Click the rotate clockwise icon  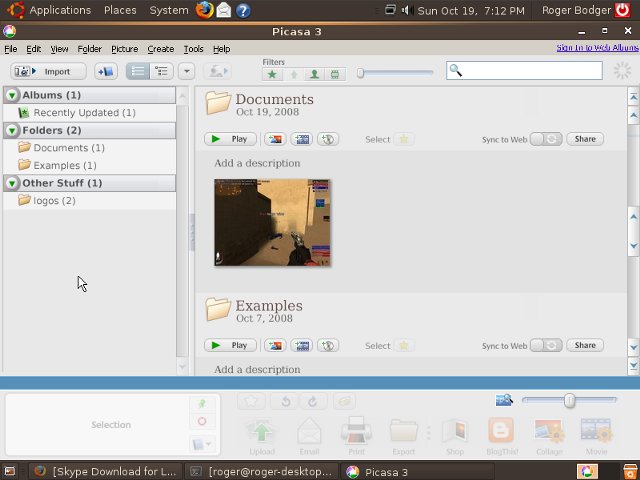(313, 402)
